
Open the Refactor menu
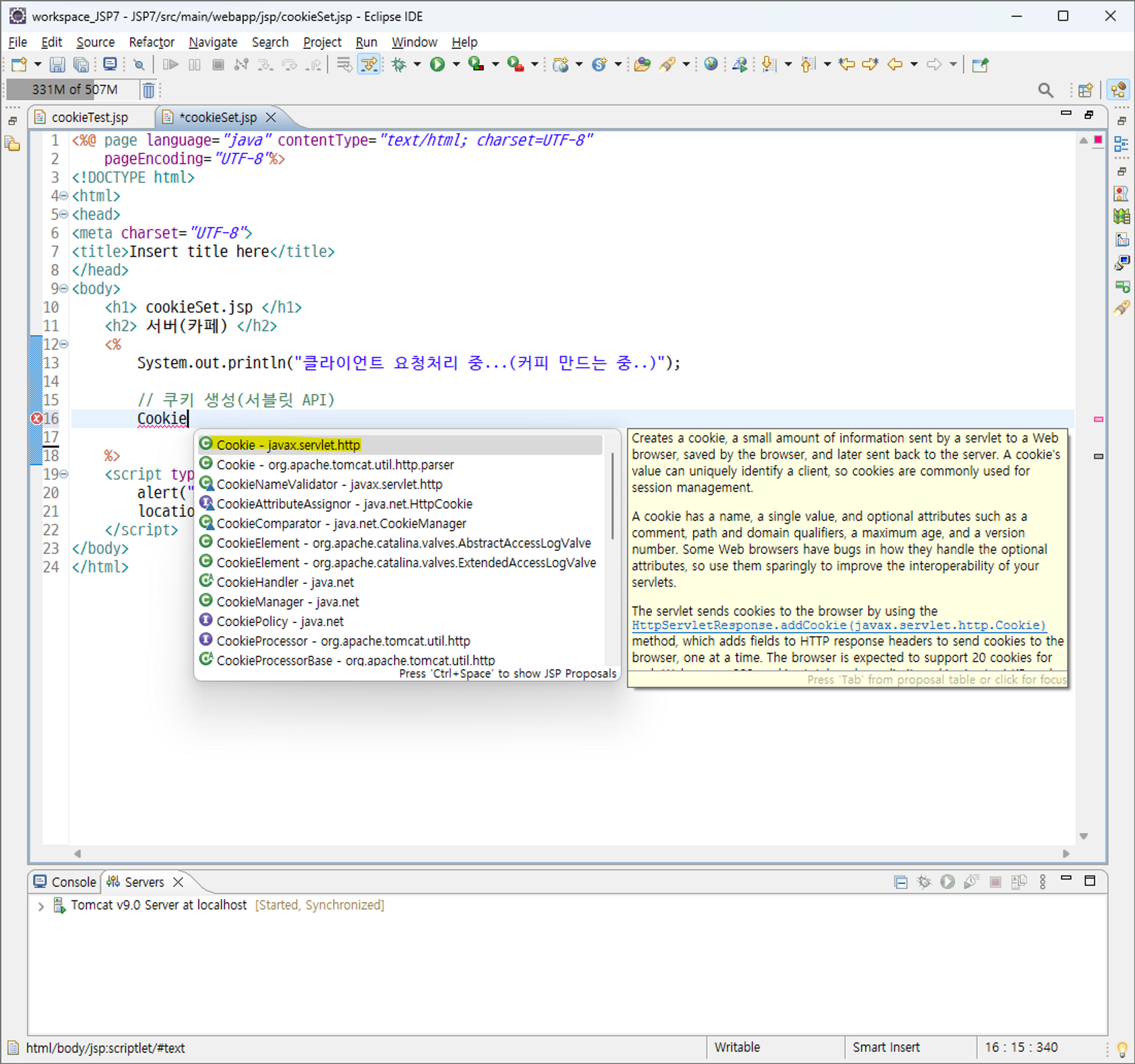(x=152, y=42)
